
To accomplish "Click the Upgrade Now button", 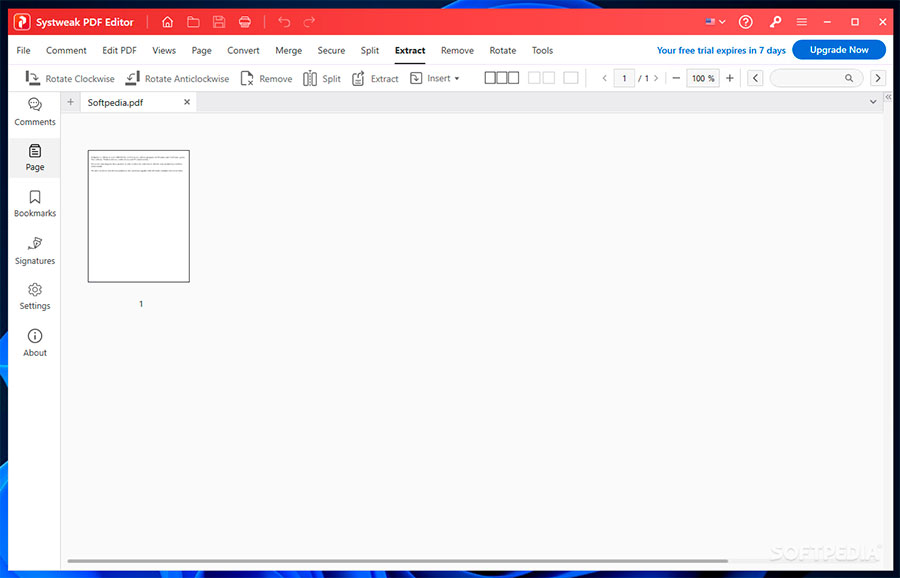I will [x=838, y=50].
